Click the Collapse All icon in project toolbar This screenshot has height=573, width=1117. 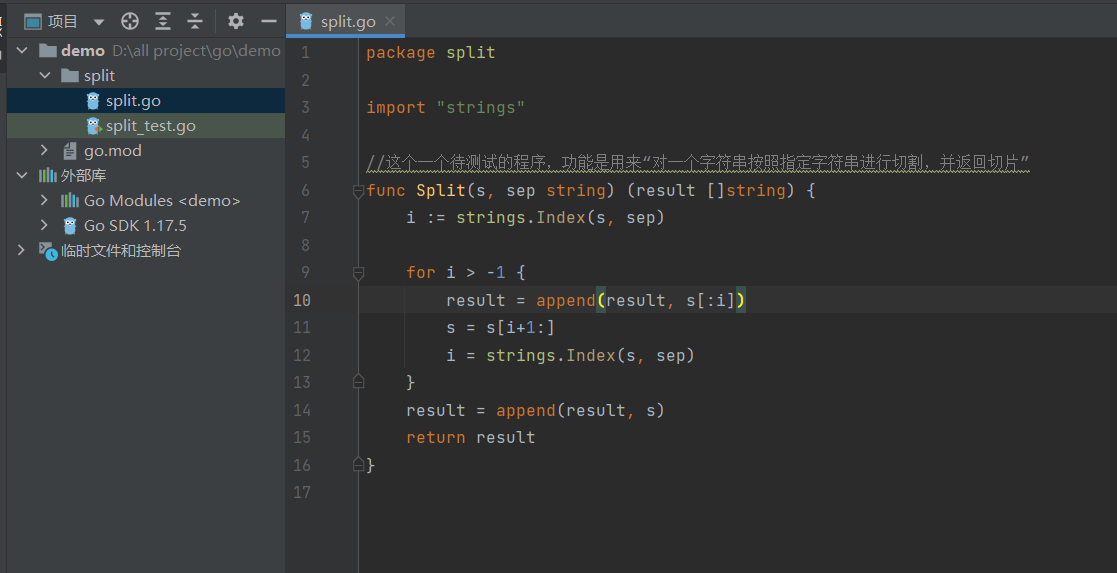coord(195,21)
